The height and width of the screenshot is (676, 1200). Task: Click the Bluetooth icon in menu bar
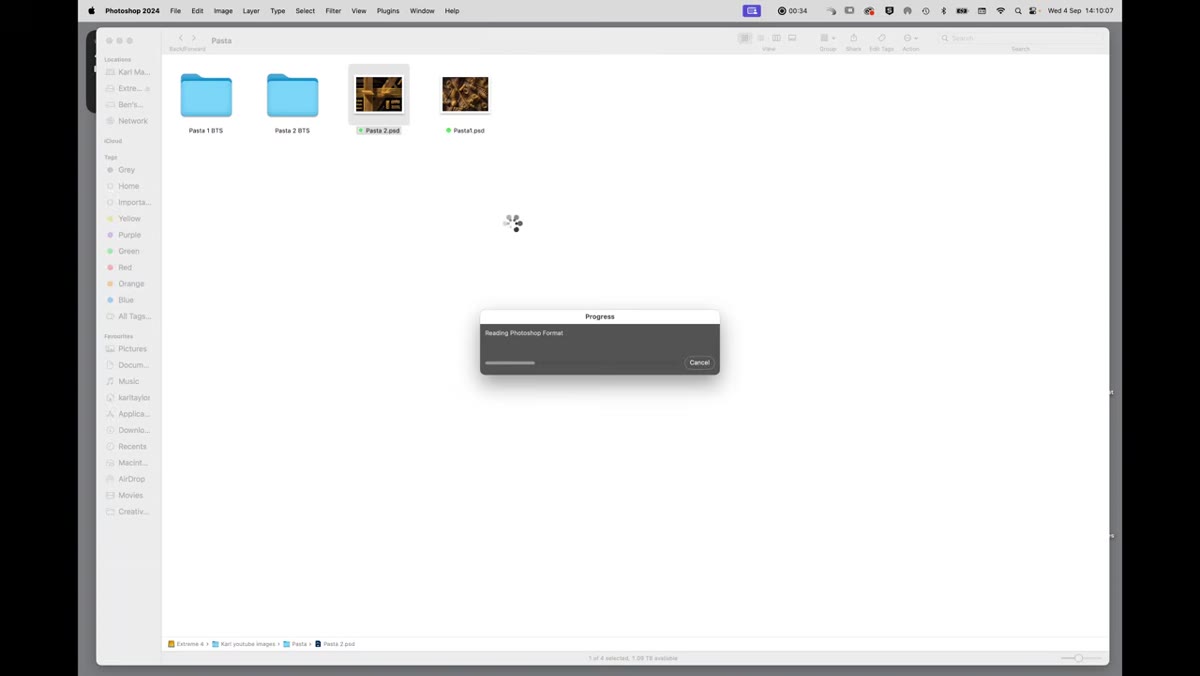(x=943, y=11)
